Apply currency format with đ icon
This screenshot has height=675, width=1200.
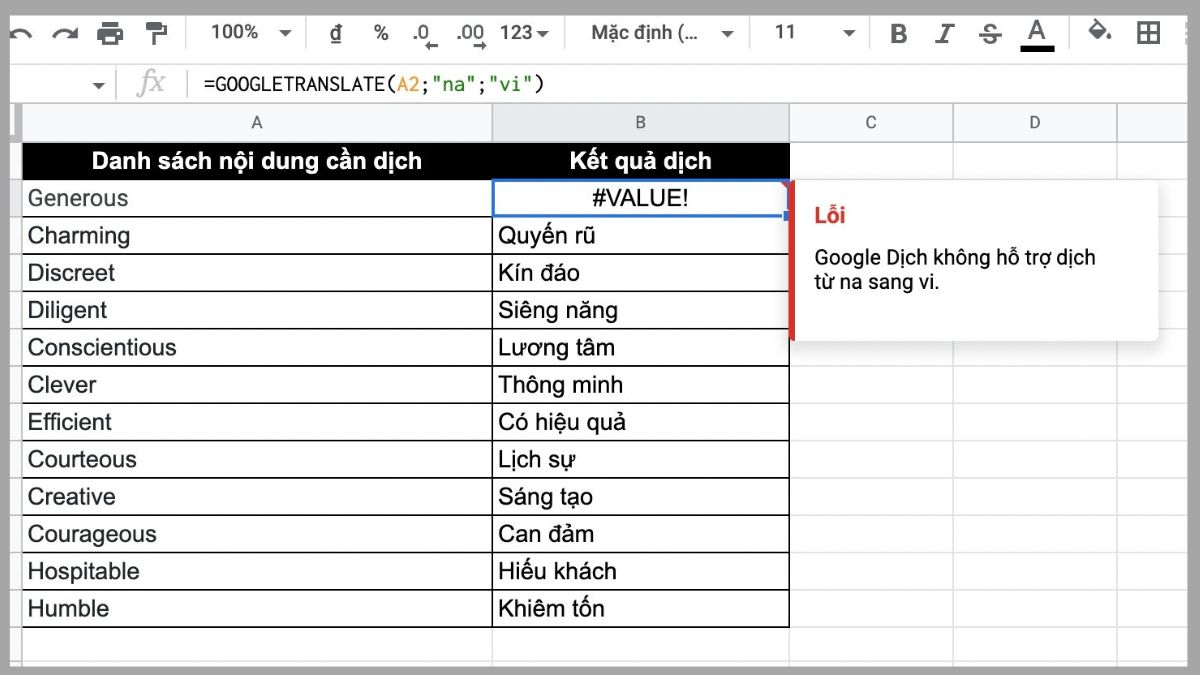tap(335, 32)
